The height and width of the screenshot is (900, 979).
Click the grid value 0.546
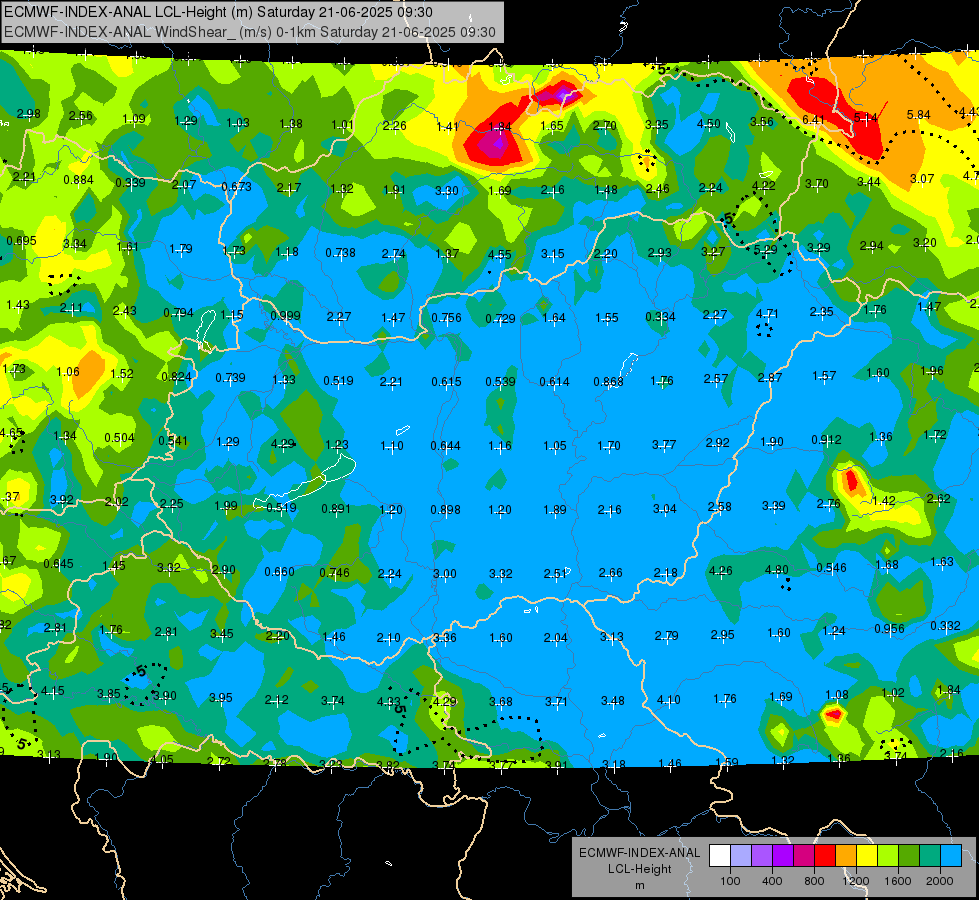(x=832, y=568)
